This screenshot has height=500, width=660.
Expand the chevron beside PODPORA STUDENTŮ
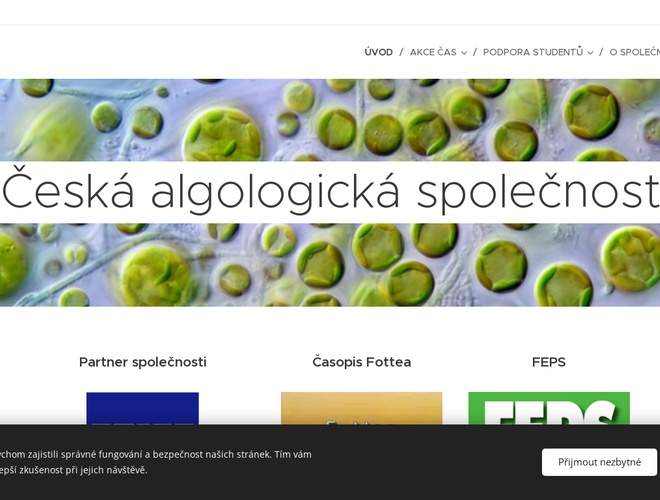(x=590, y=53)
